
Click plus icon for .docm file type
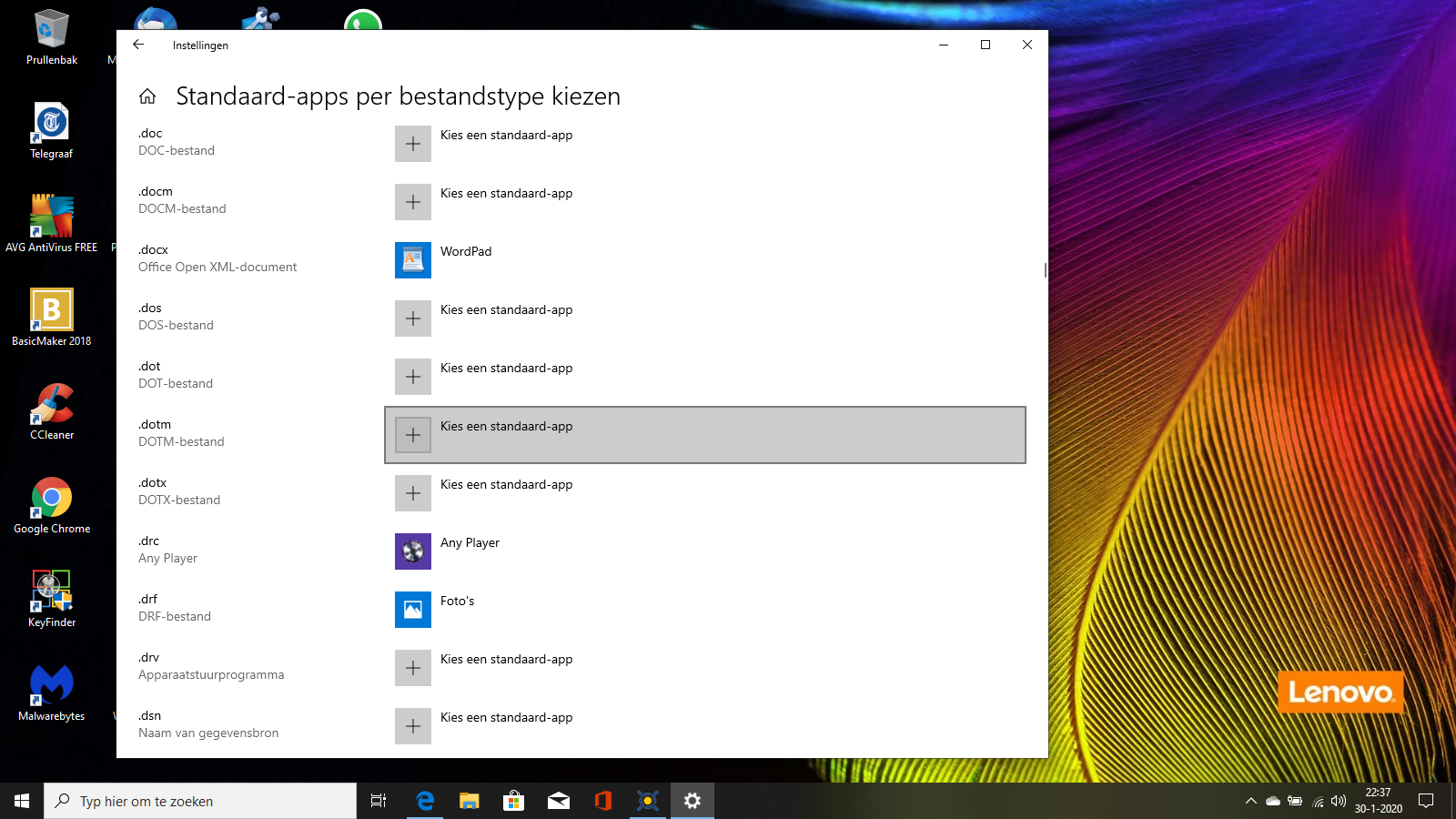pos(412,202)
